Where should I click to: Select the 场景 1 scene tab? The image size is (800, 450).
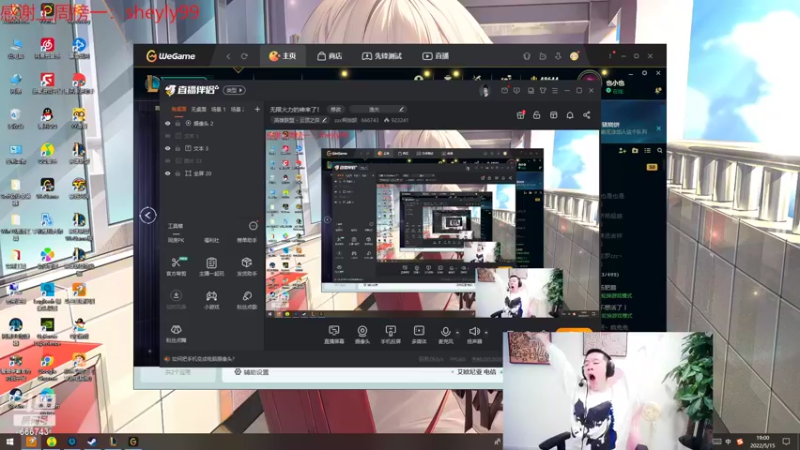pyautogui.click(x=218, y=109)
